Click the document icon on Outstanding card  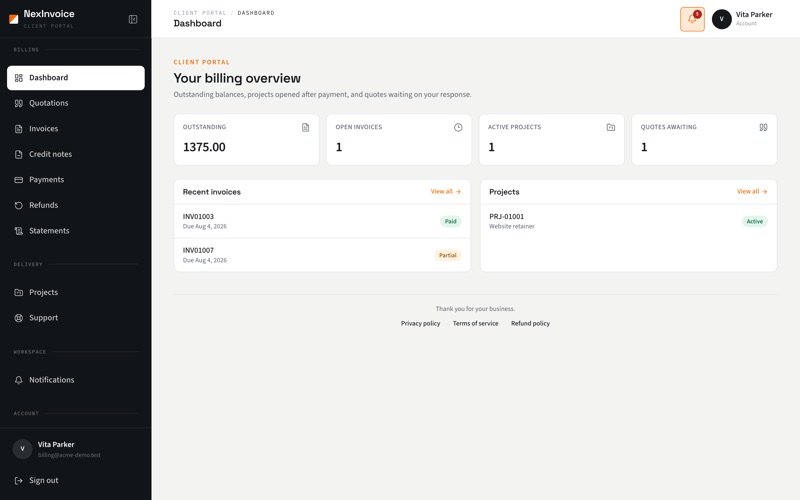(305, 128)
